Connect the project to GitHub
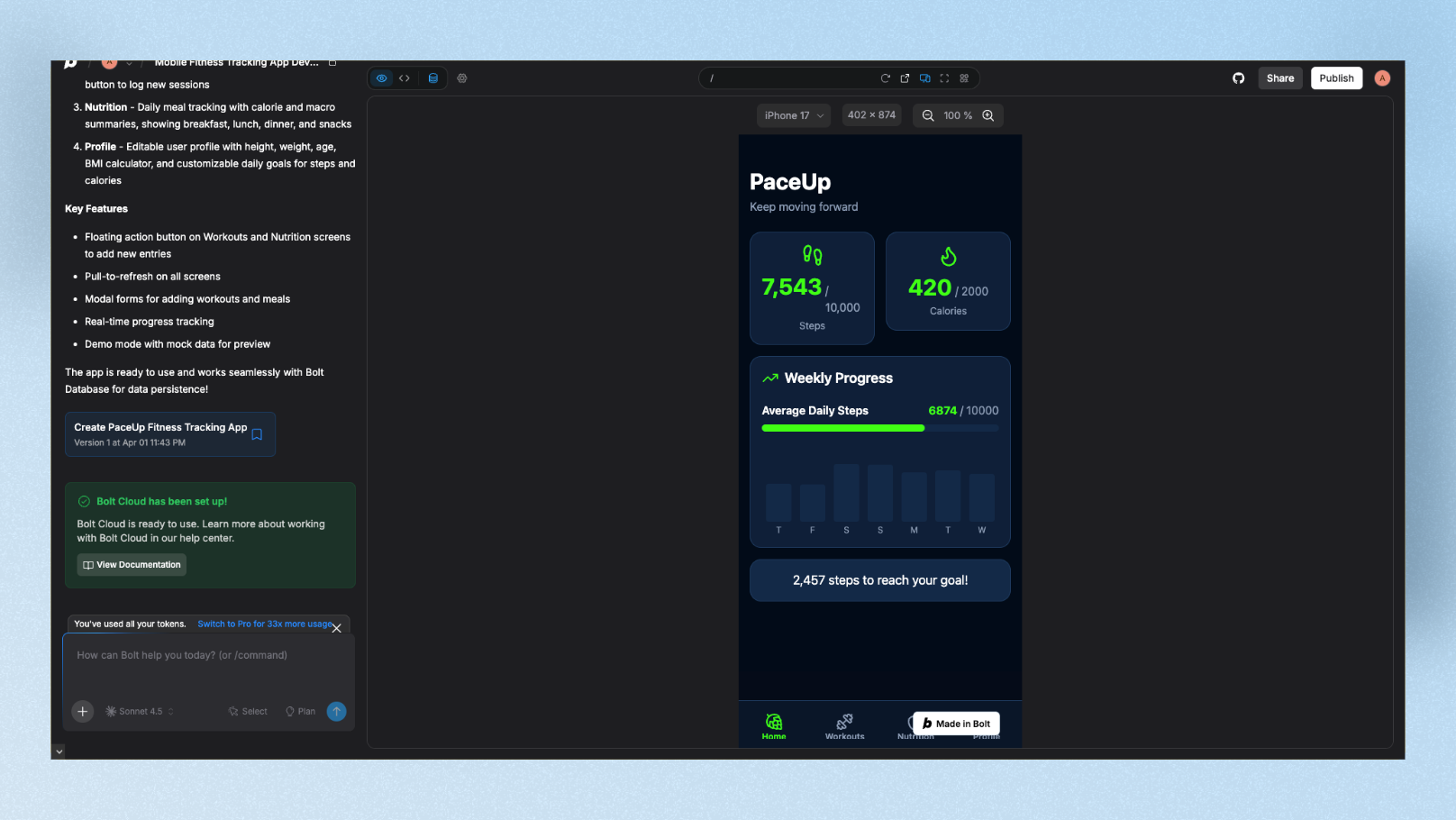Screen dimensions: 1456x820 [1238, 78]
